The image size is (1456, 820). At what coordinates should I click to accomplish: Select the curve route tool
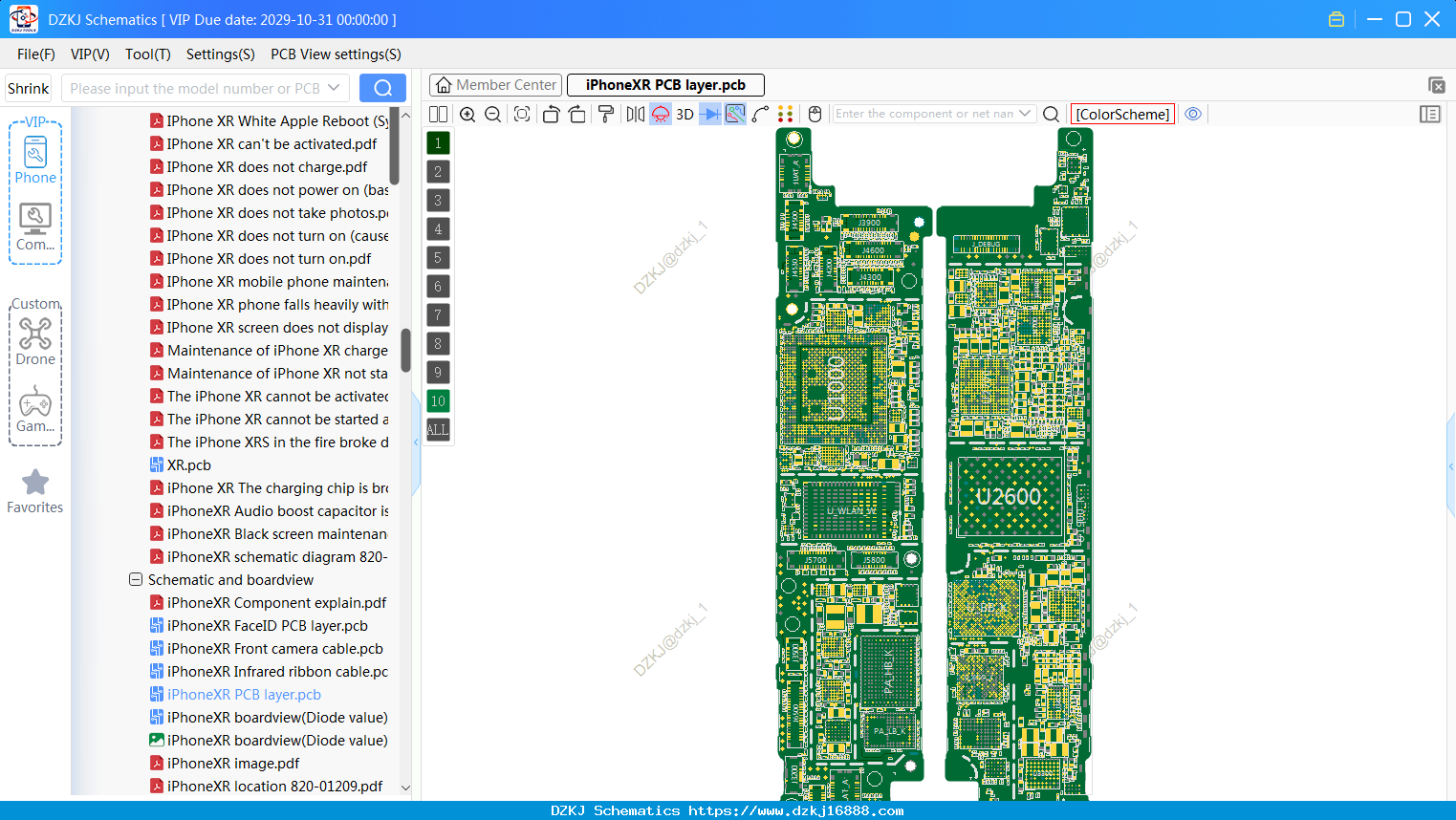point(761,114)
